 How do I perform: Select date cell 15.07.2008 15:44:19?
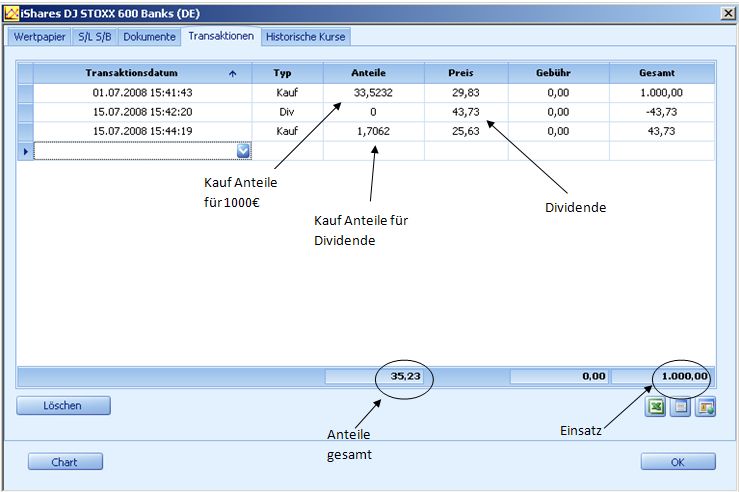point(142,131)
